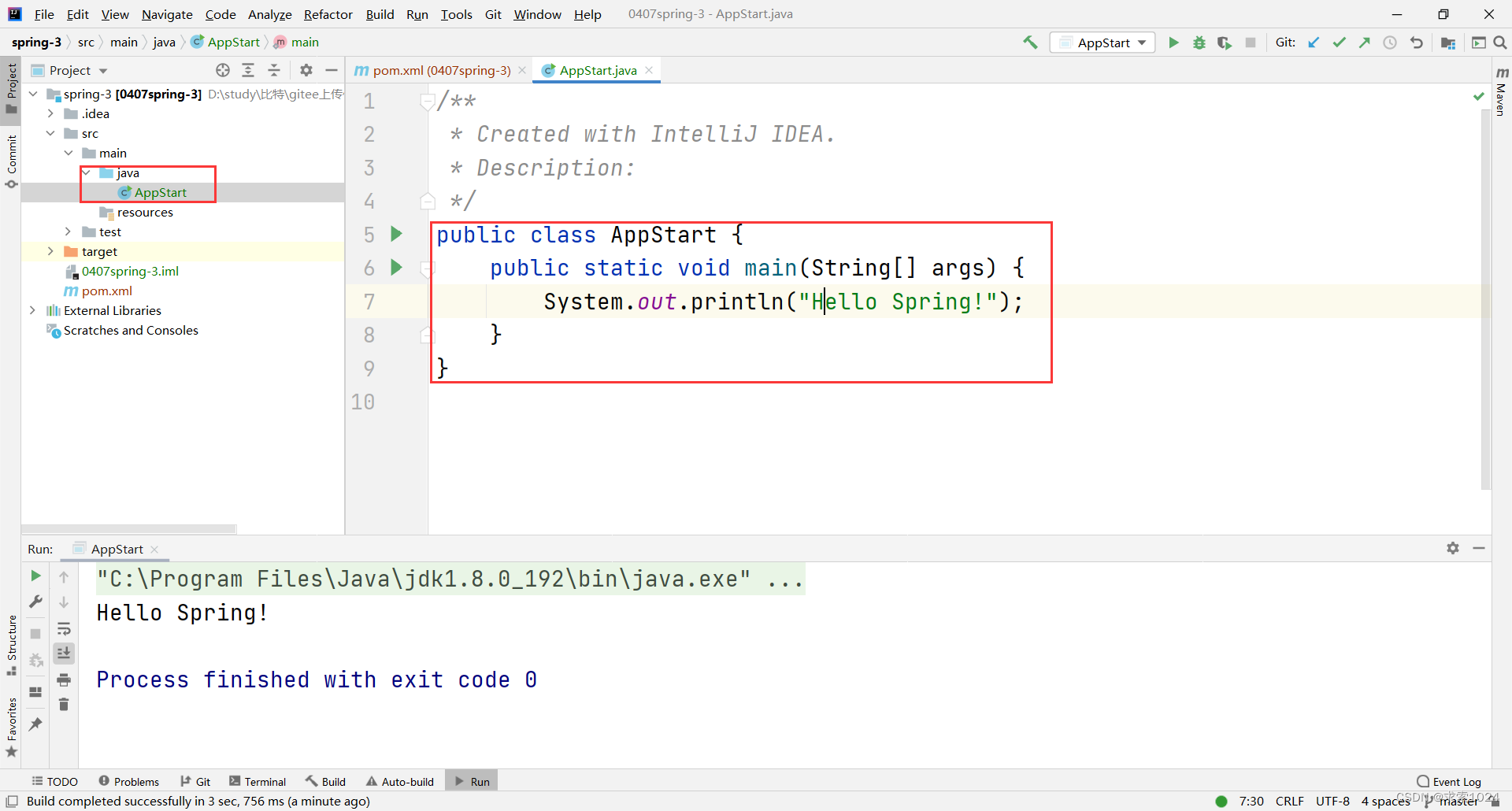This screenshot has width=1512, height=811.
Task: Click locate file crosshair in Project panel
Action: pos(223,70)
